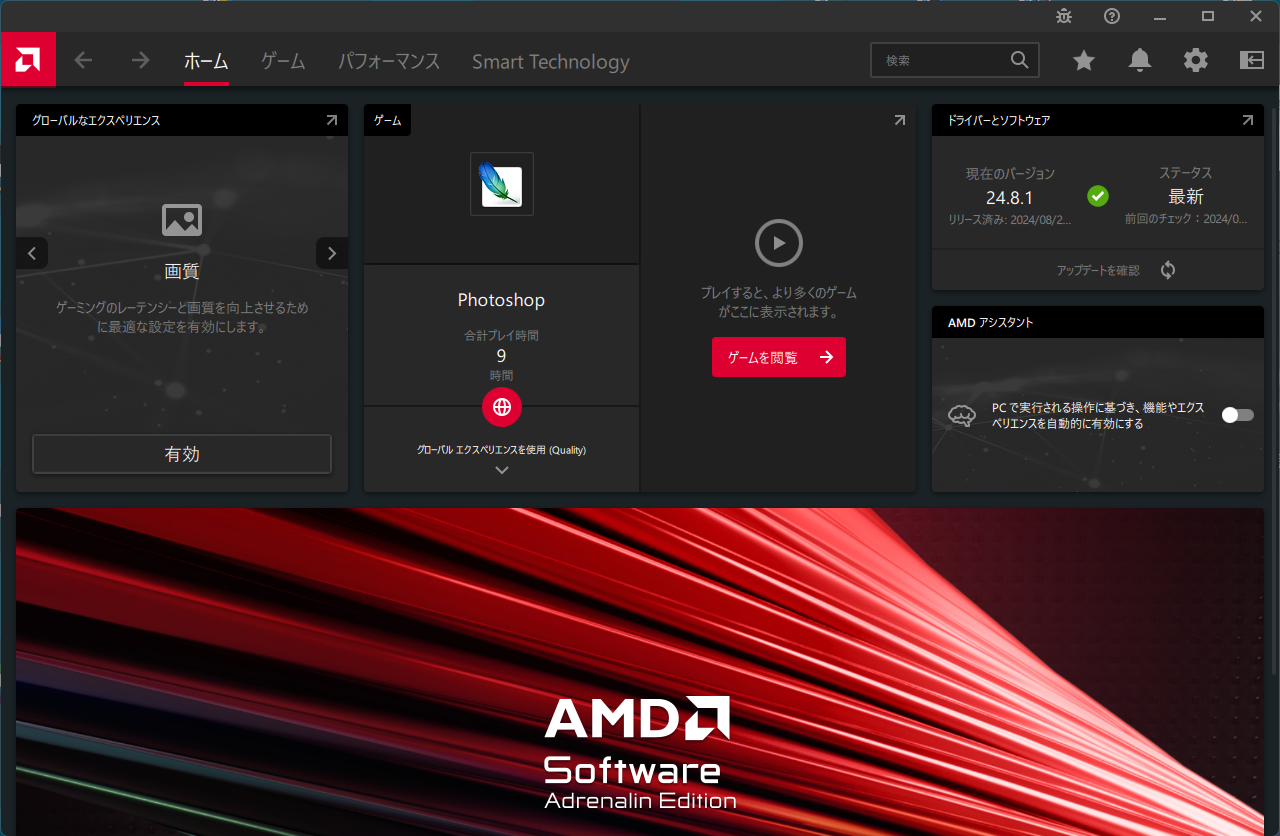The height and width of the screenshot is (836, 1280).
Task: Click 有効 to enable 画質 experience
Action: 182,454
